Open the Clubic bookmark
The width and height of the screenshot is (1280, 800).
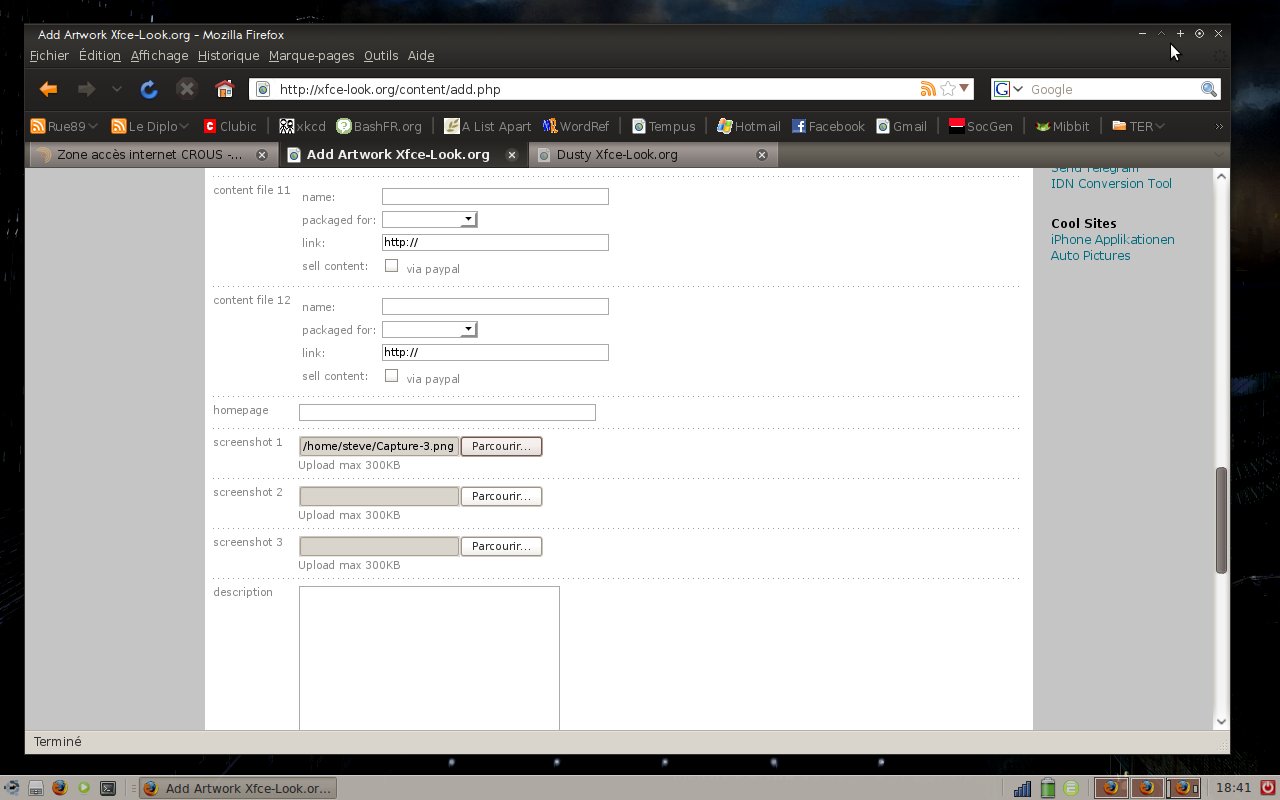230,126
